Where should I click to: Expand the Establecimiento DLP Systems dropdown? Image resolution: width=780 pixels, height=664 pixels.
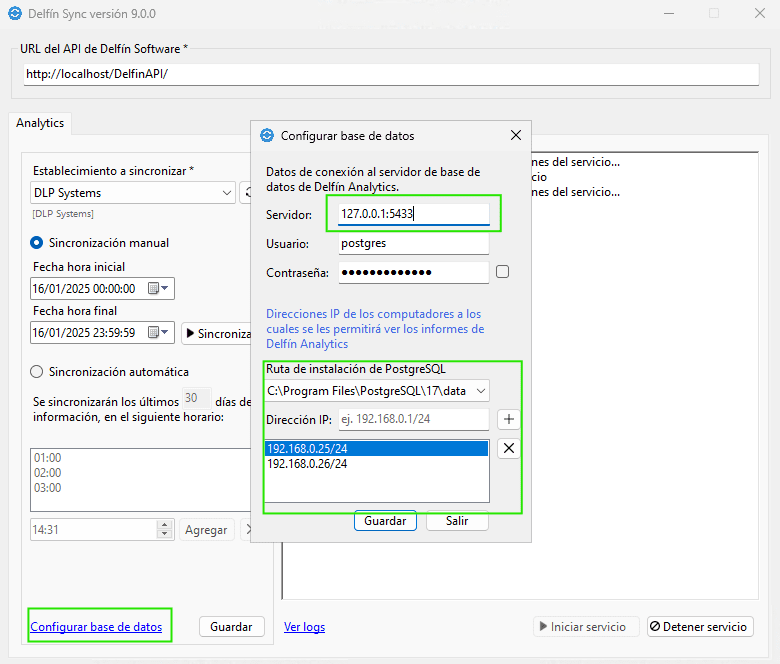(227, 193)
